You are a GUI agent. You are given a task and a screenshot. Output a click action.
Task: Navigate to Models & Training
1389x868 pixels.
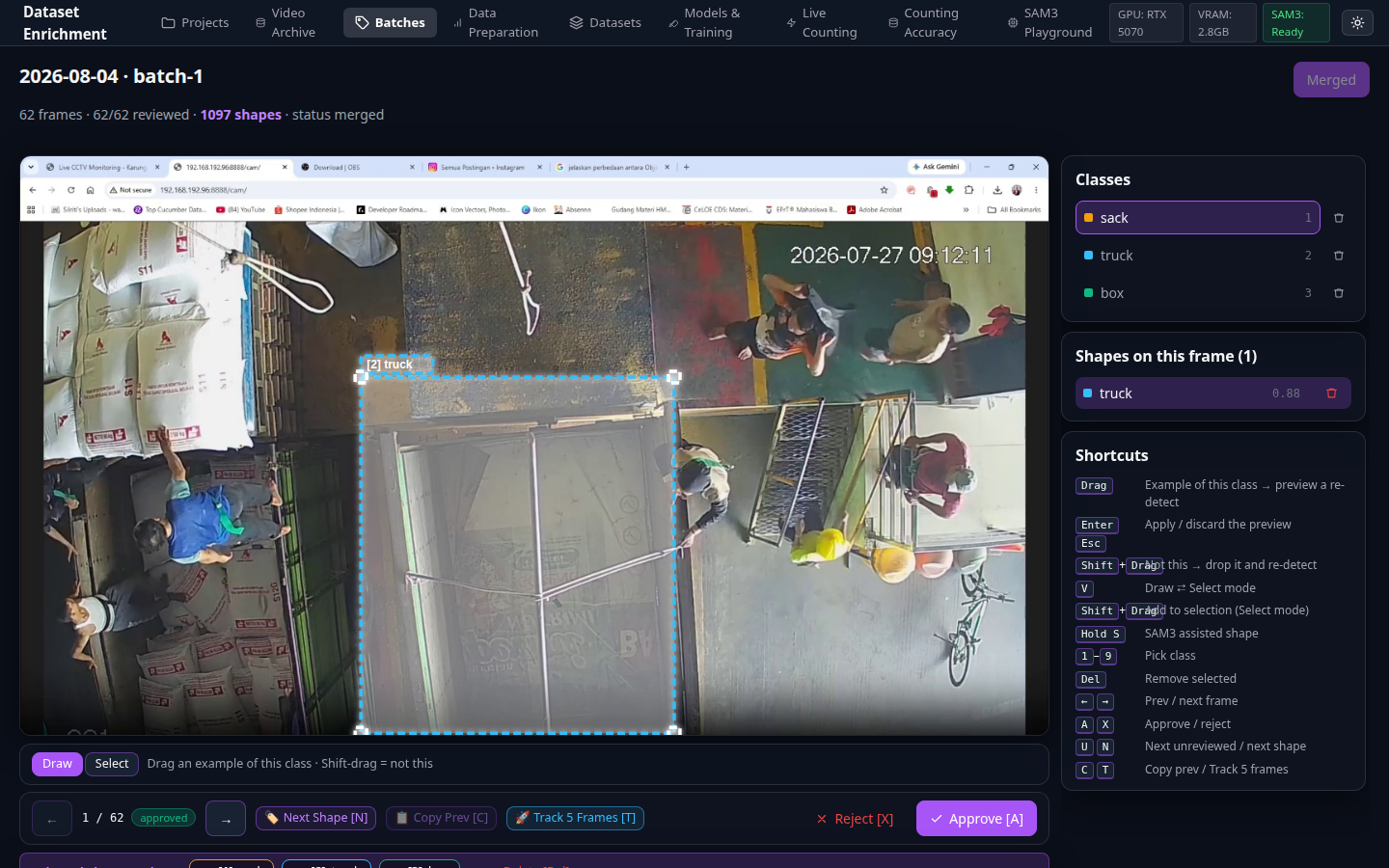pyautogui.click(x=705, y=22)
